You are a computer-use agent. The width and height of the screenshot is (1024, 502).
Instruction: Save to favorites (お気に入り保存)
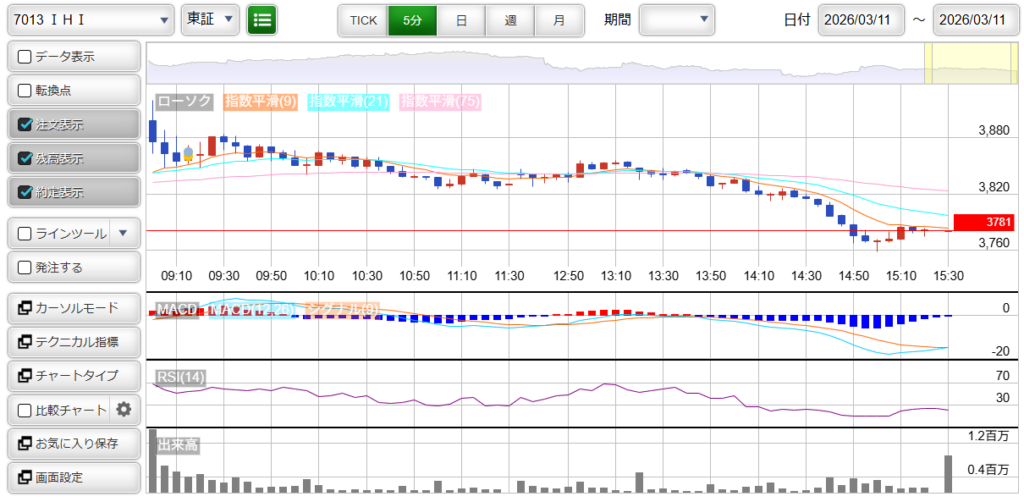click(73, 443)
